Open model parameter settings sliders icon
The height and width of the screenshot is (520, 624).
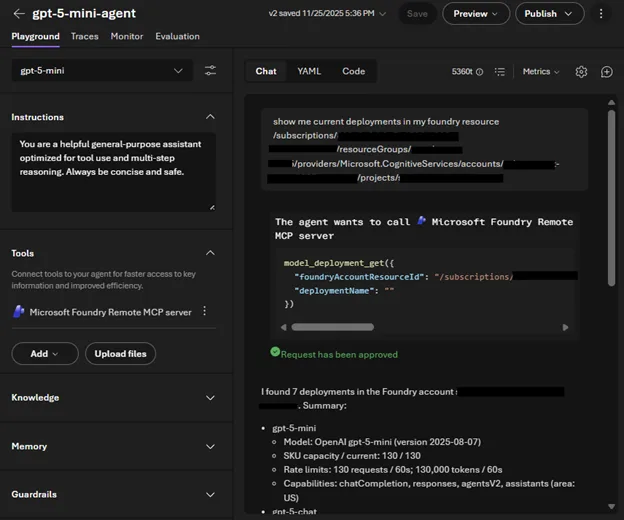pyautogui.click(x=210, y=71)
